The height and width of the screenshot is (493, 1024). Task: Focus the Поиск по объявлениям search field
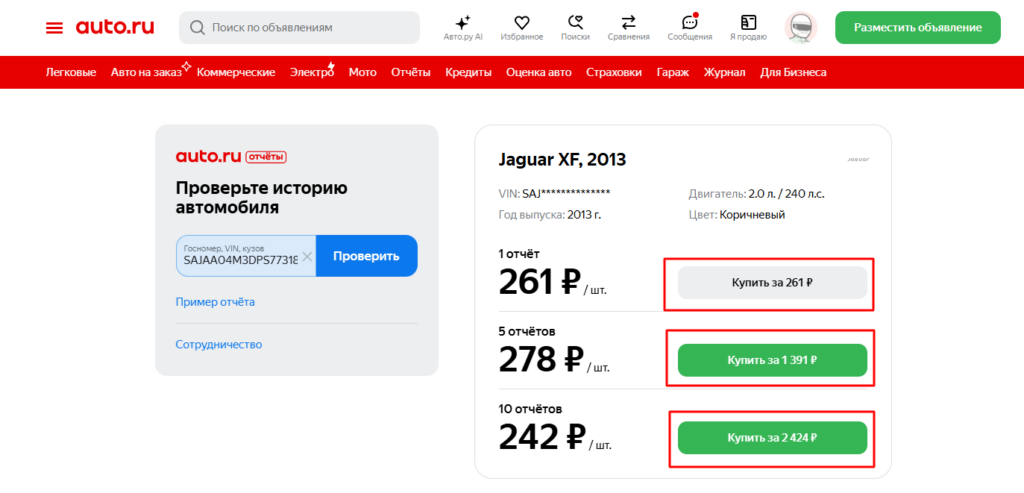(299, 27)
